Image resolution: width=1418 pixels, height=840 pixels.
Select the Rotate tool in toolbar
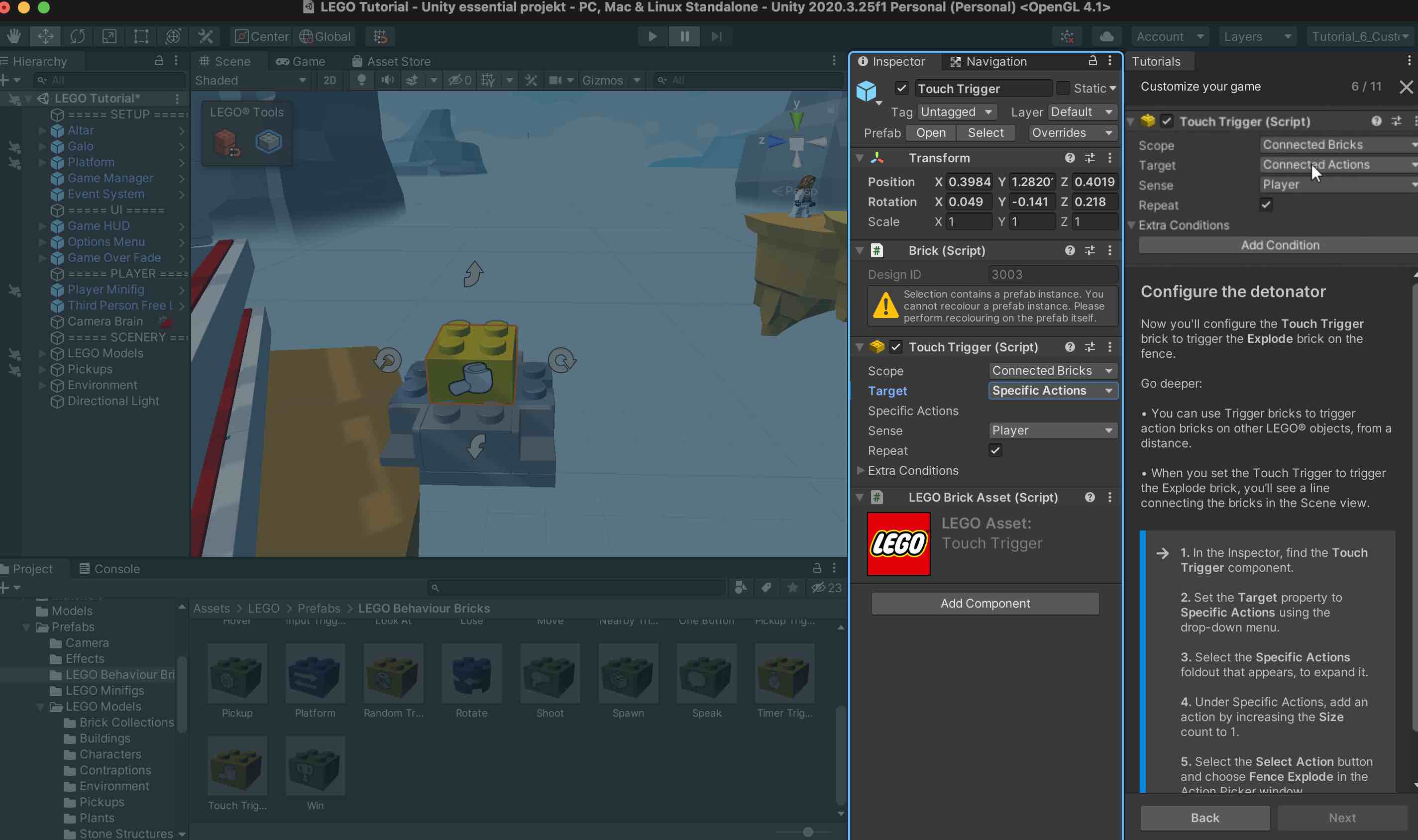(78, 36)
